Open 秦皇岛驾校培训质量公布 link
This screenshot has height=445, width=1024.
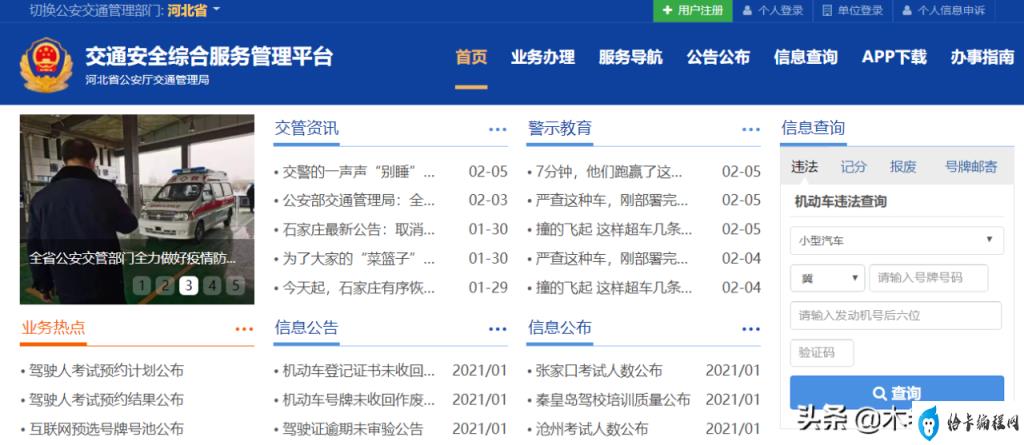(613, 399)
